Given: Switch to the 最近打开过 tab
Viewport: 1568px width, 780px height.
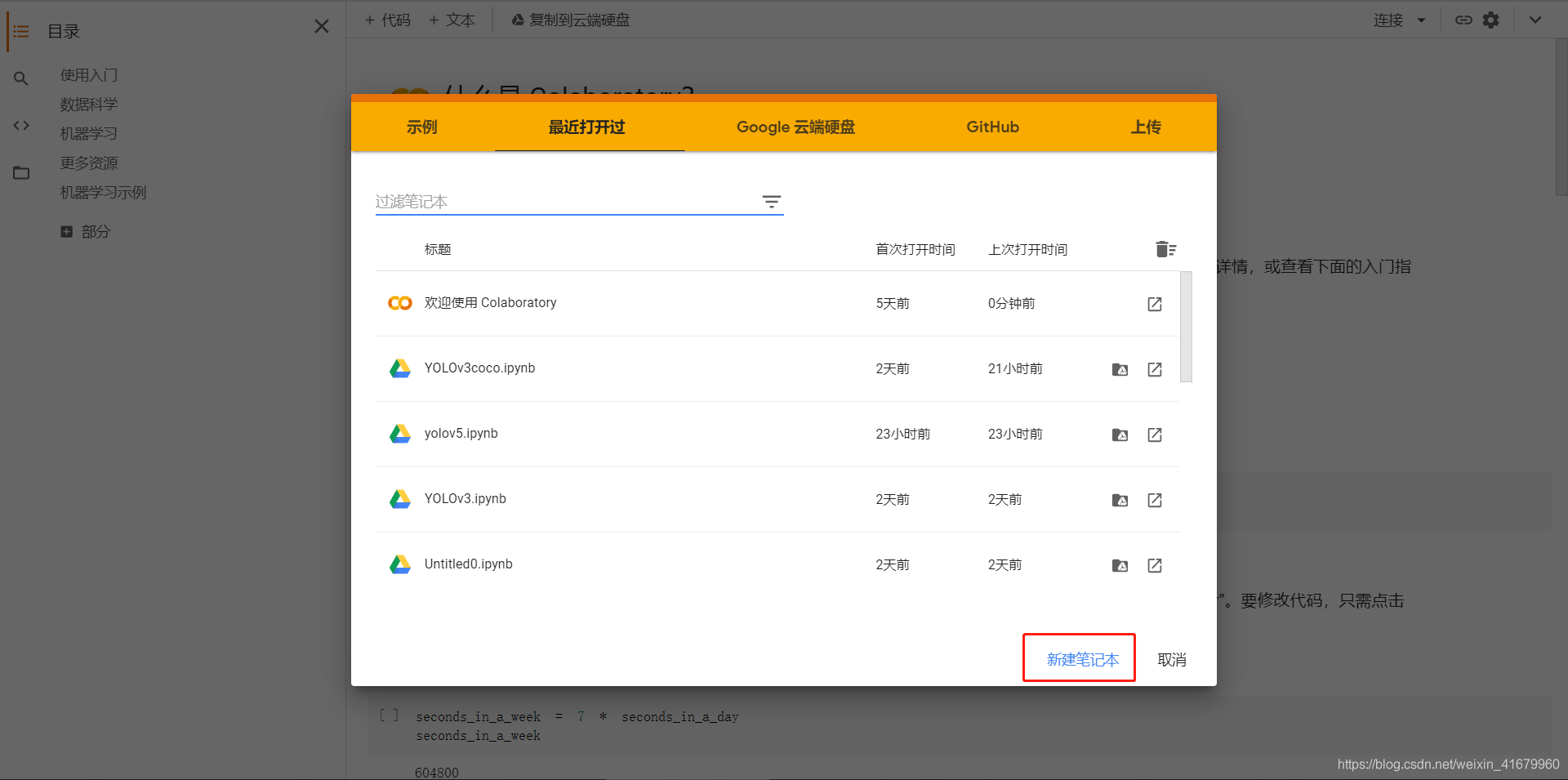Looking at the screenshot, I should click(x=586, y=127).
